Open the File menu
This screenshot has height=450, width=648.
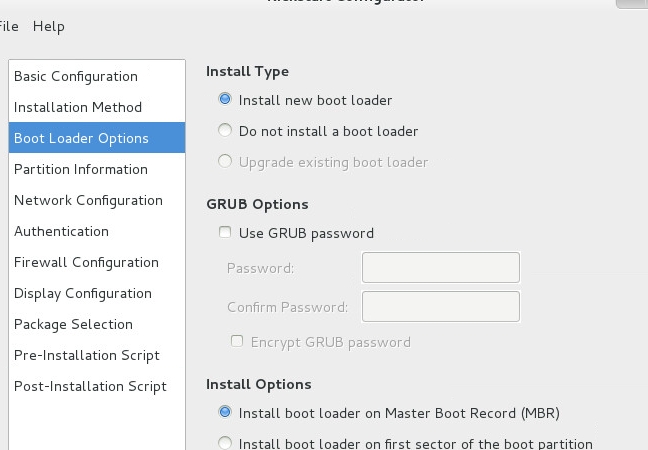tap(8, 26)
